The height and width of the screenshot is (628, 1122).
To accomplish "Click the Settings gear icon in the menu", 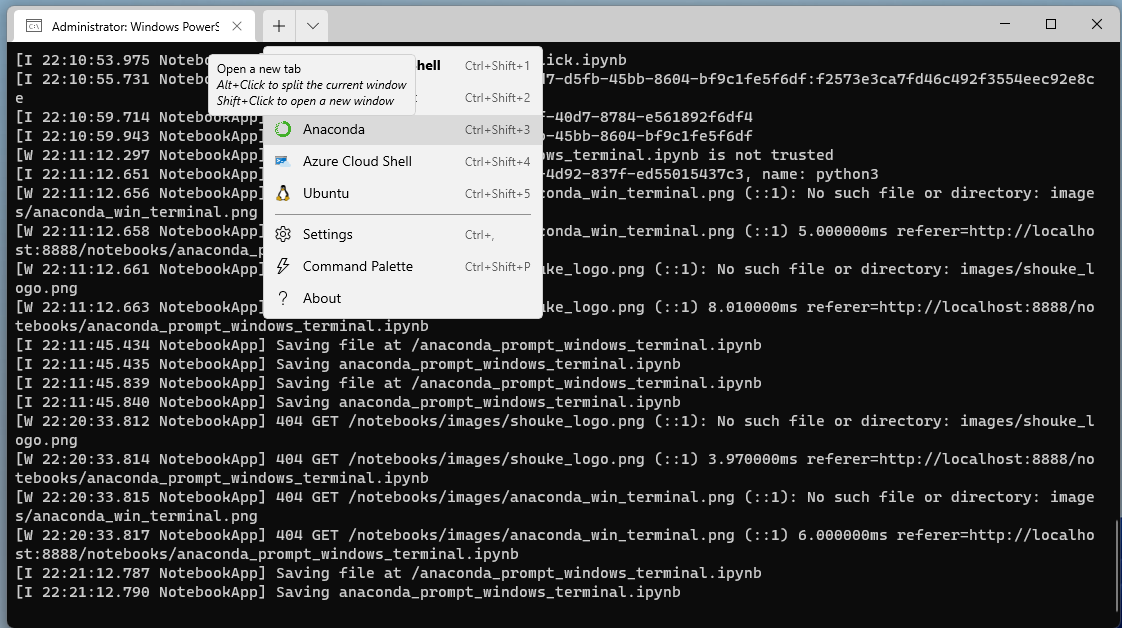I will tap(285, 233).
